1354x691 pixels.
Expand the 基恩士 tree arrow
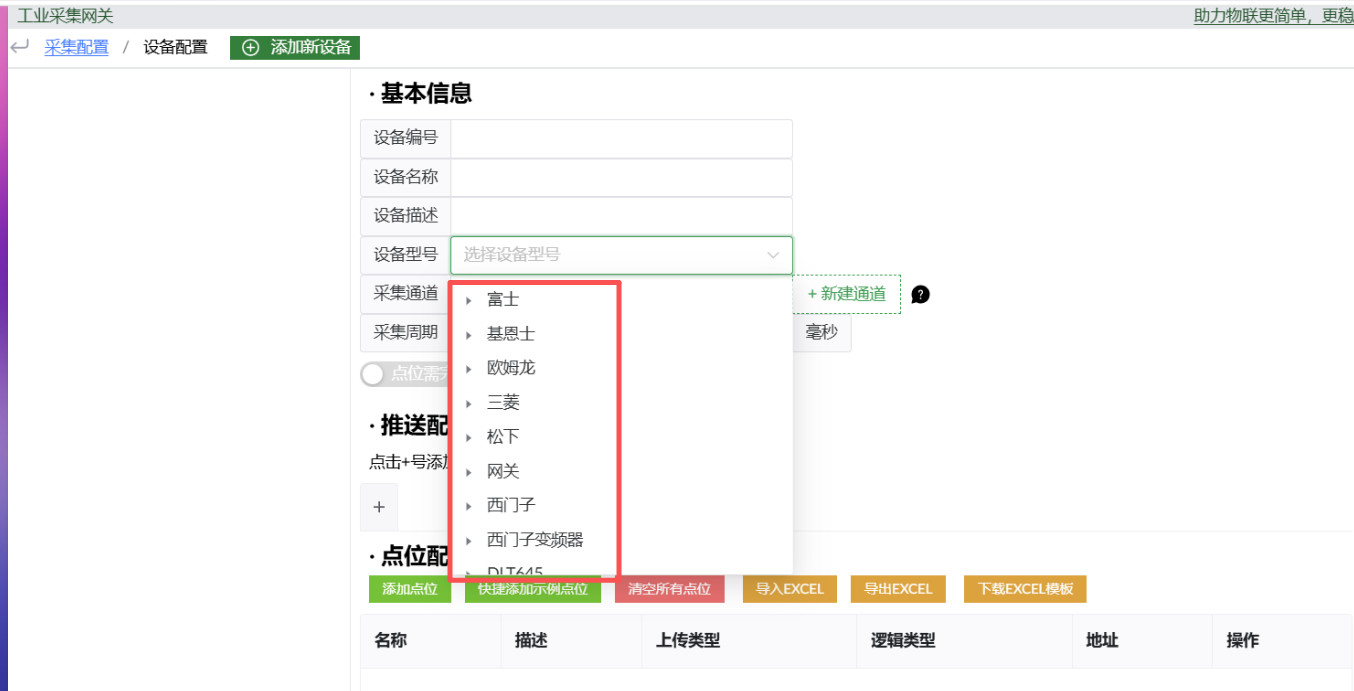point(469,334)
